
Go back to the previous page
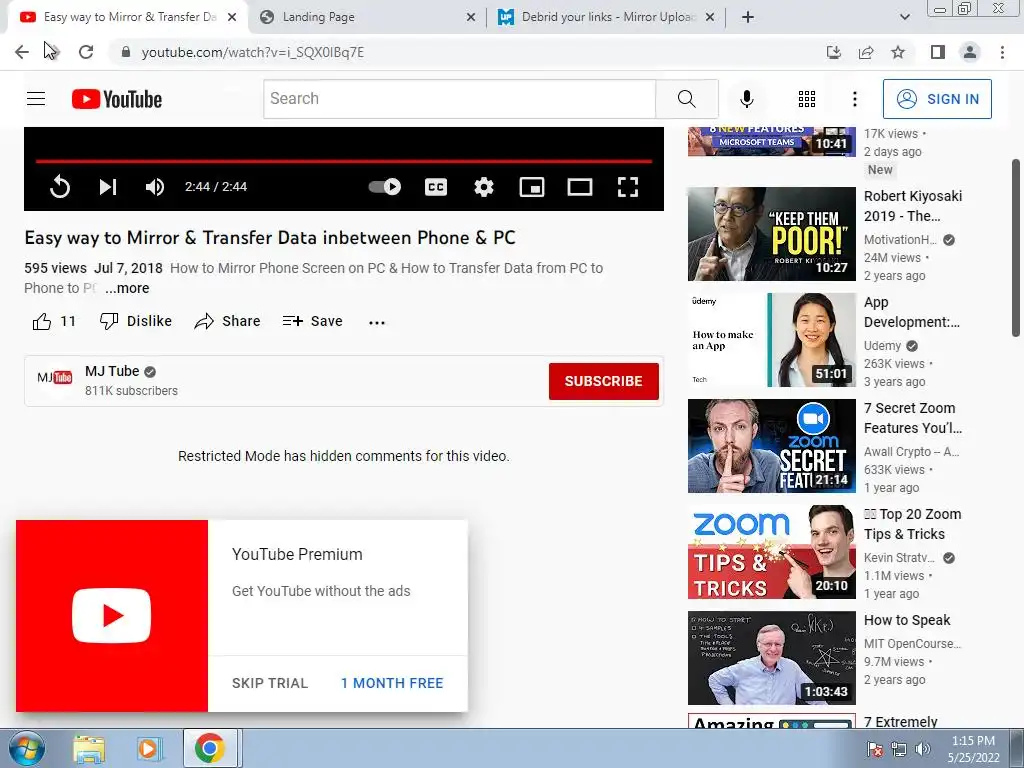[x=22, y=52]
